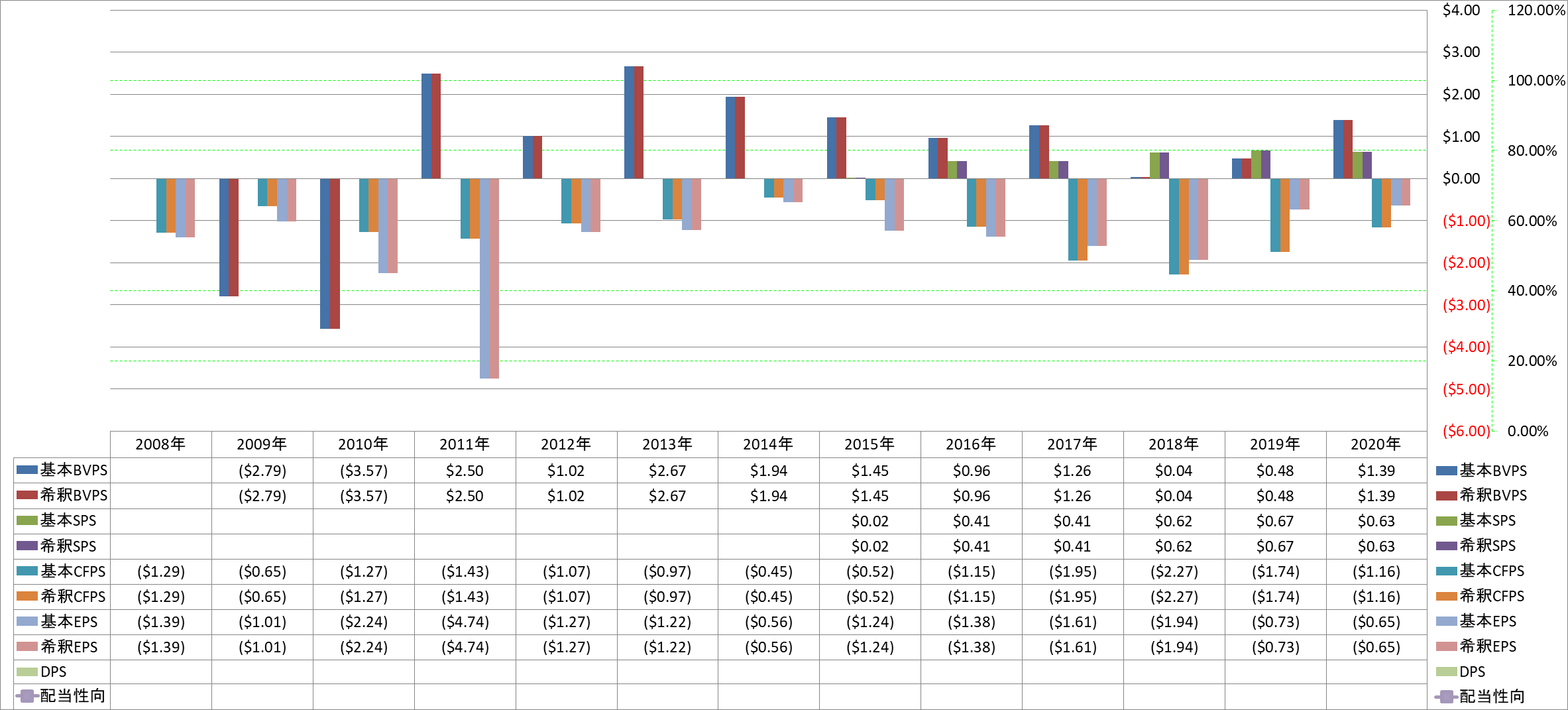Select 基本SPS cell for 2015年 showing $0.02
The width and height of the screenshot is (1568, 710).
click(870, 521)
